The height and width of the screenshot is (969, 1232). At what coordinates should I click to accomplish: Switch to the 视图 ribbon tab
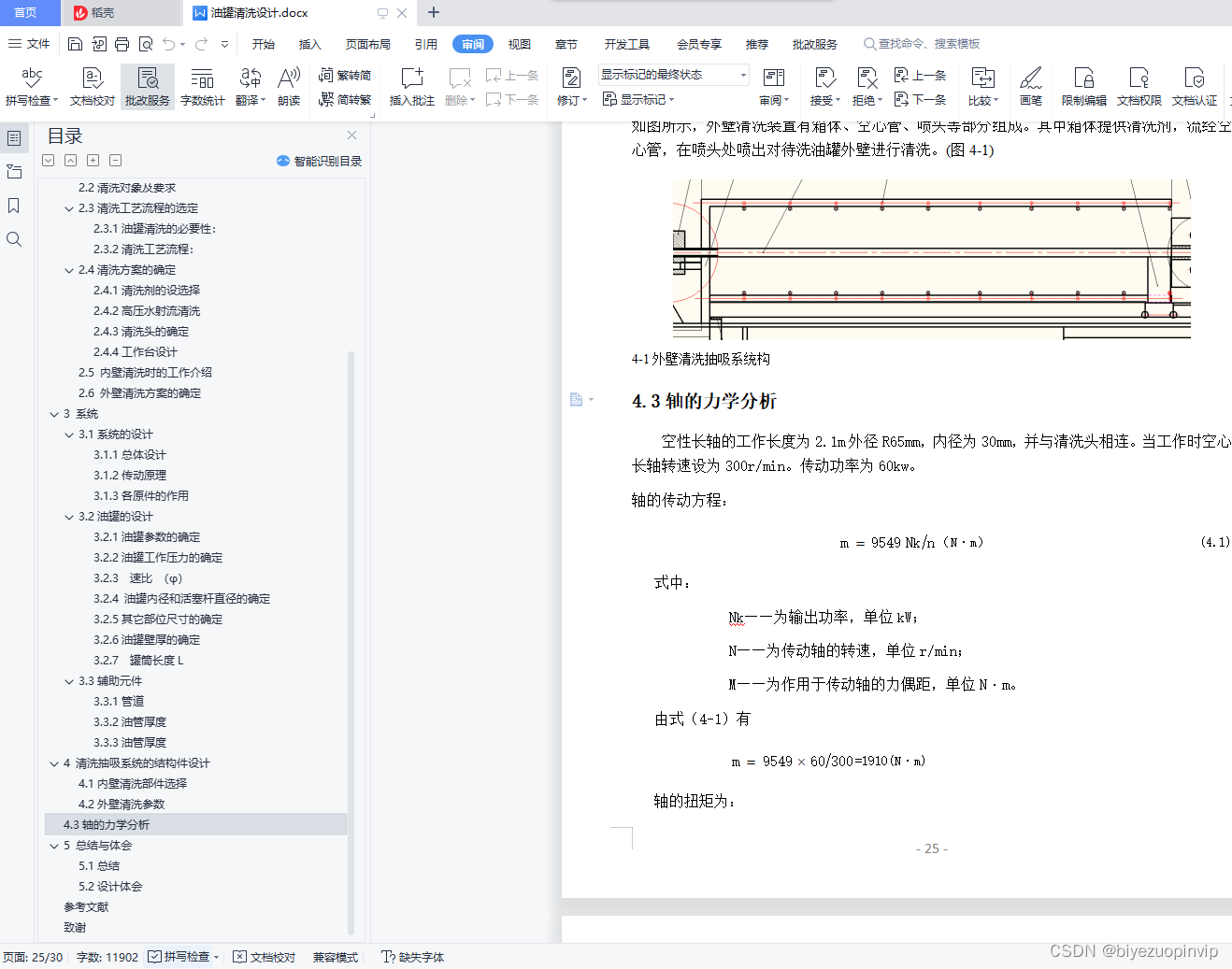click(x=519, y=44)
